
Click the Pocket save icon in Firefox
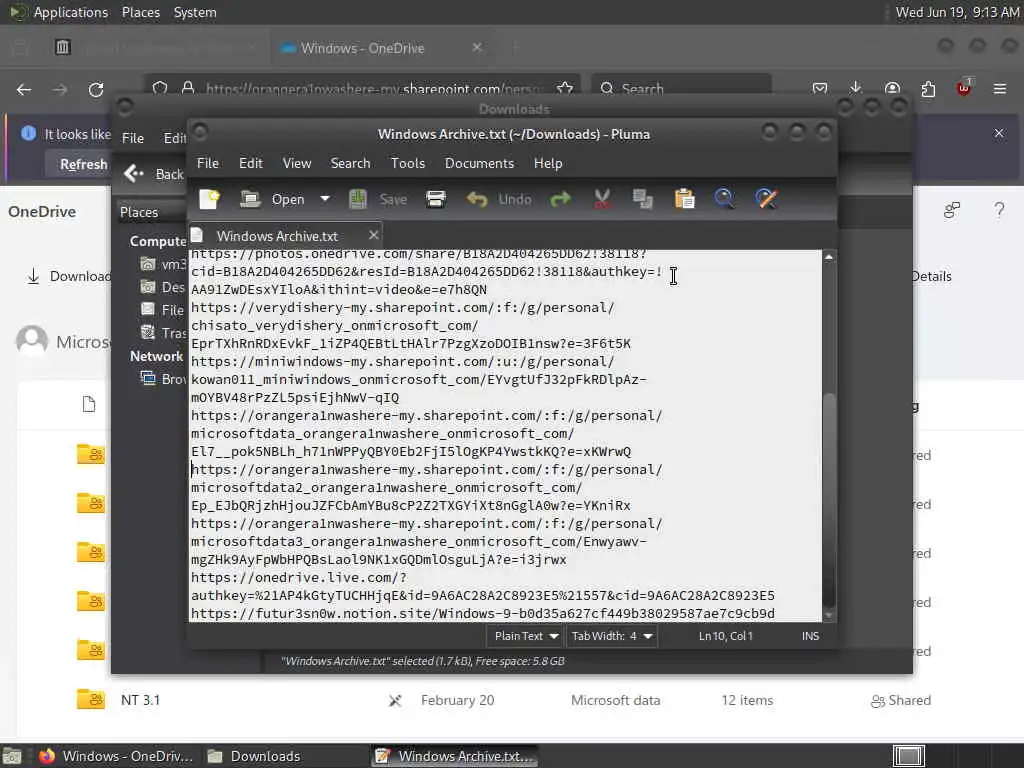click(820, 88)
